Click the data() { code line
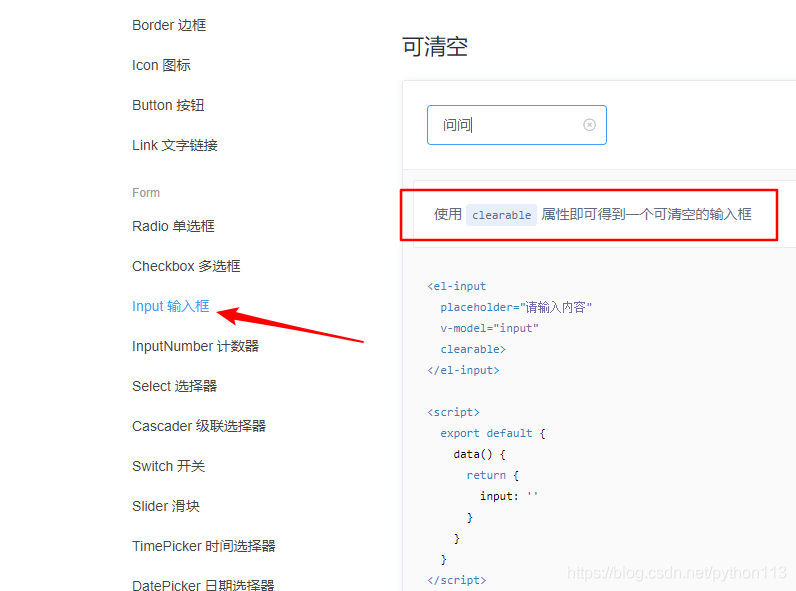This screenshot has height=591, width=796. (479, 454)
